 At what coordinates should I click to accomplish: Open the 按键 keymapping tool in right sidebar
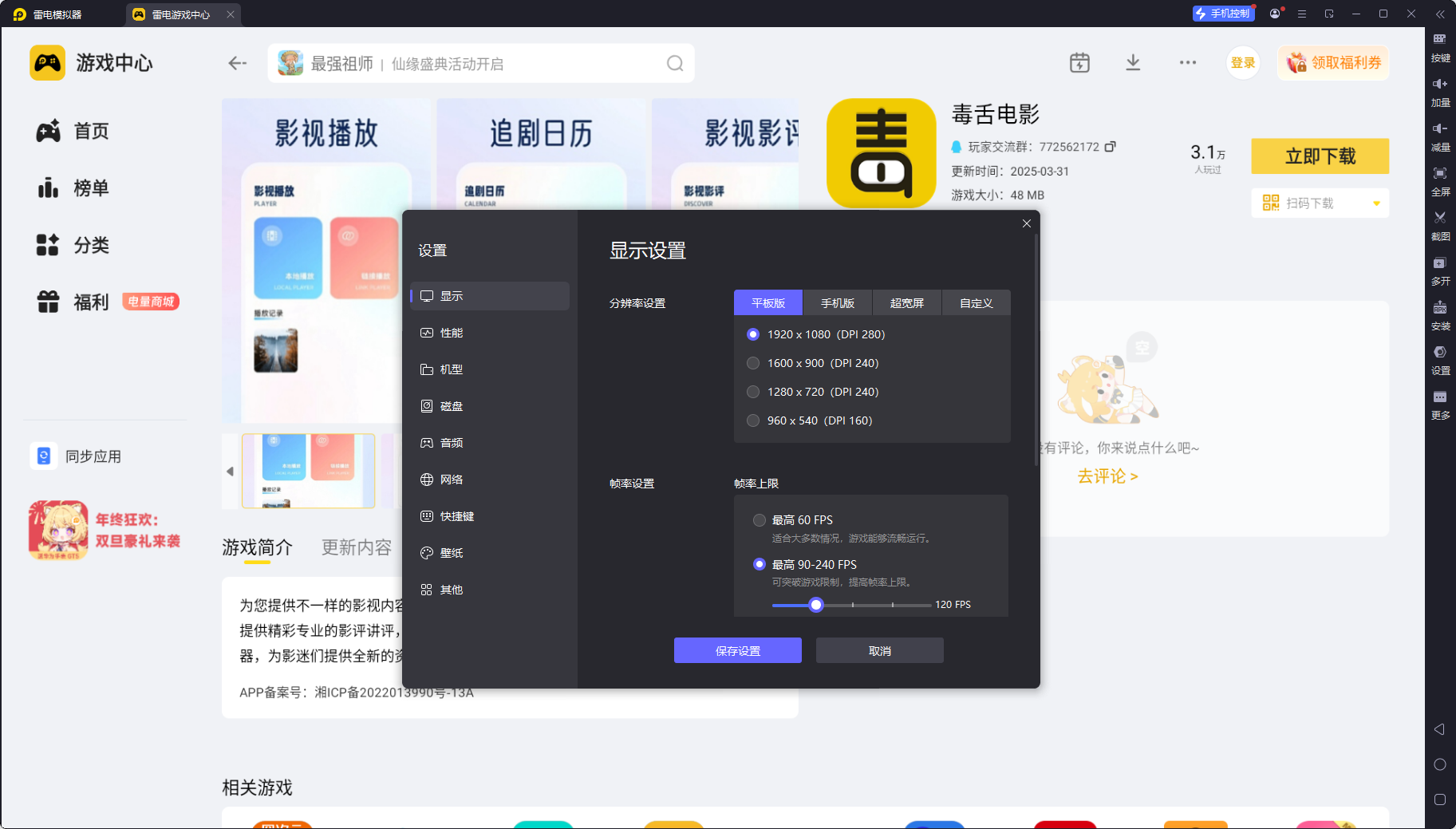coord(1440,47)
